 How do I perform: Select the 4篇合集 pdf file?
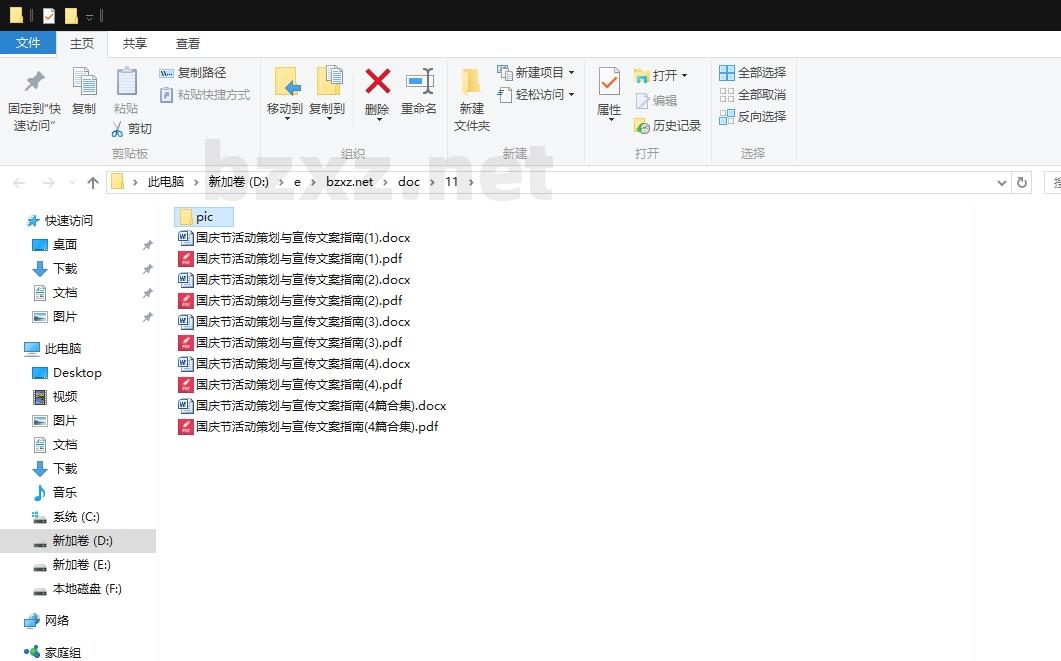click(x=316, y=427)
